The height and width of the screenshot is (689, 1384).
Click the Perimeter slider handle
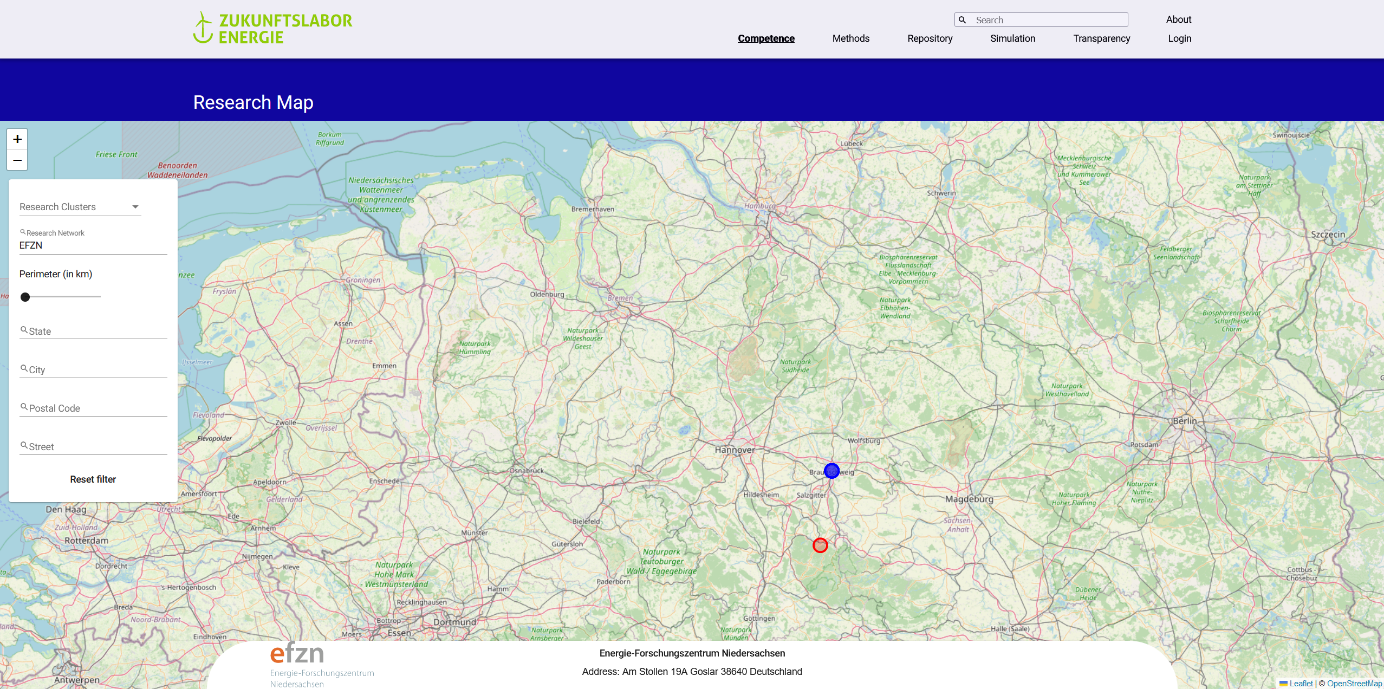(x=26, y=297)
